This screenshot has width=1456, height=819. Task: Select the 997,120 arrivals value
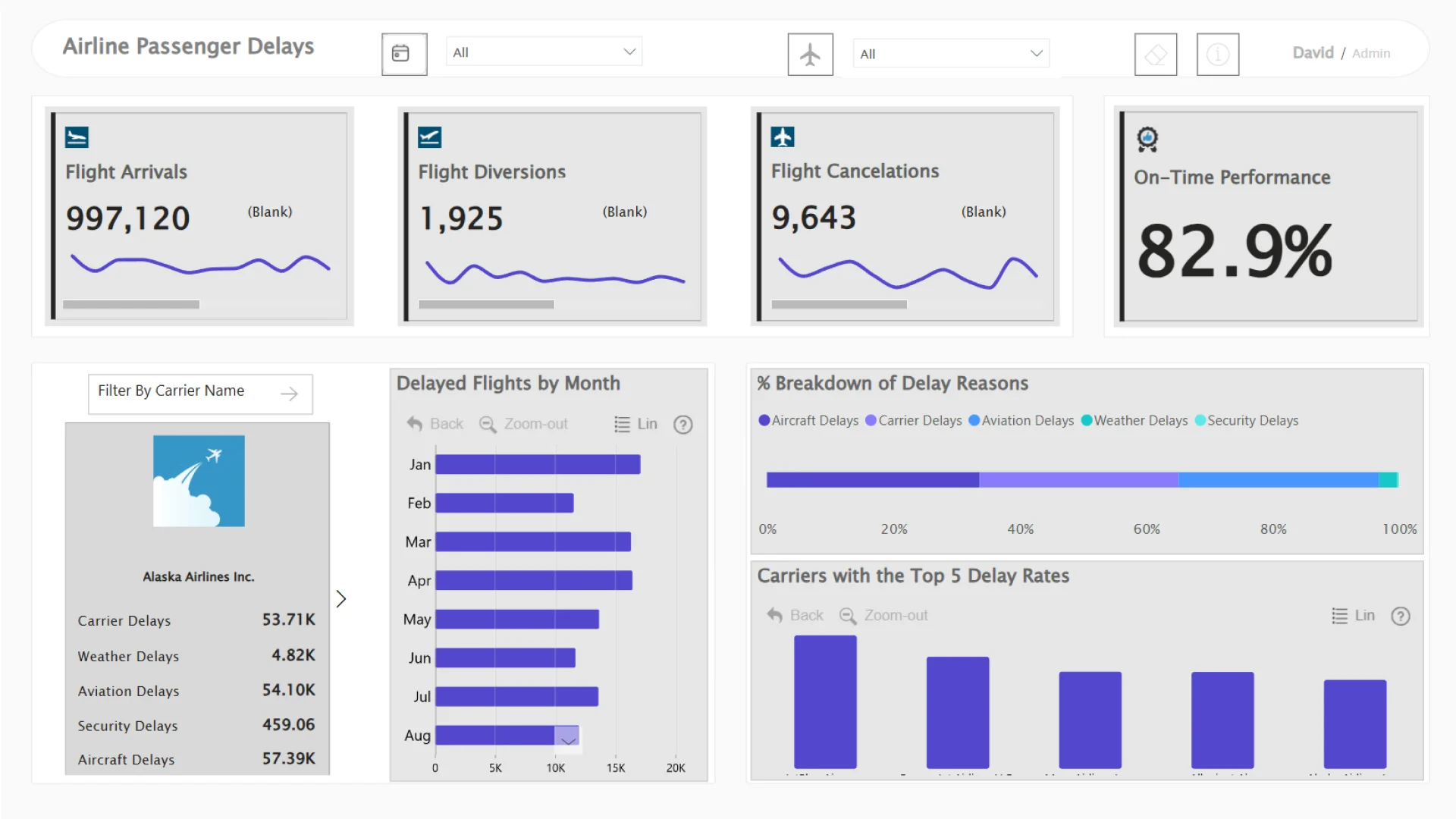(x=127, y=218)
